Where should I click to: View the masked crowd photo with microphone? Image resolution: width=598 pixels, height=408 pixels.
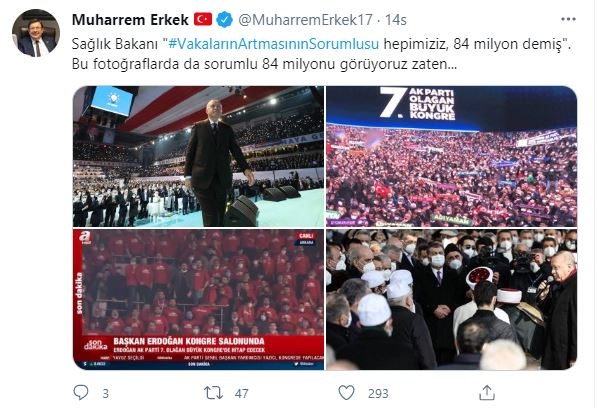452,299
